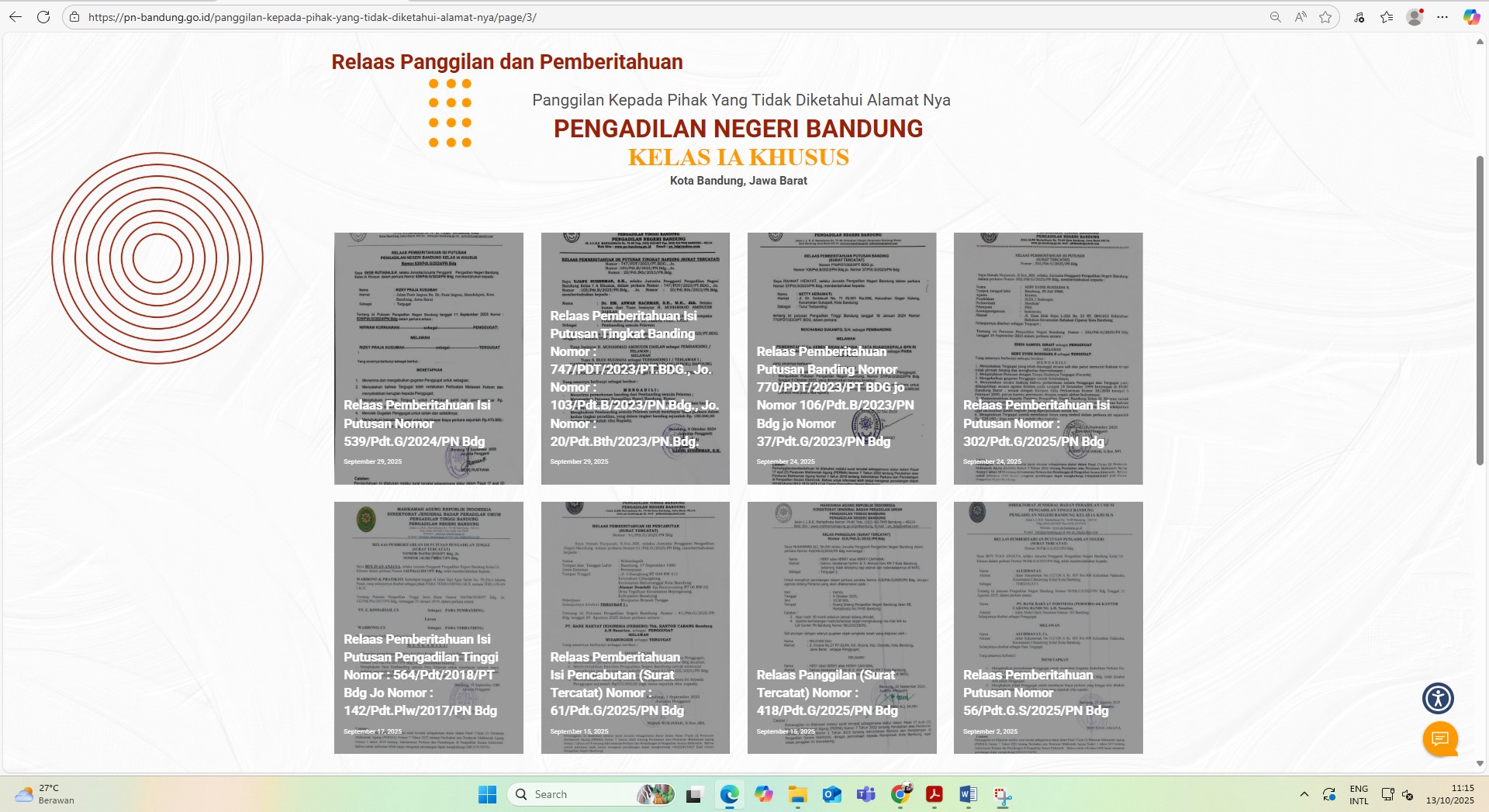The height and width of the screenshot is (812, 1489).
Task: Open the accessibility widget button
Action: (x=1438, y=698)
